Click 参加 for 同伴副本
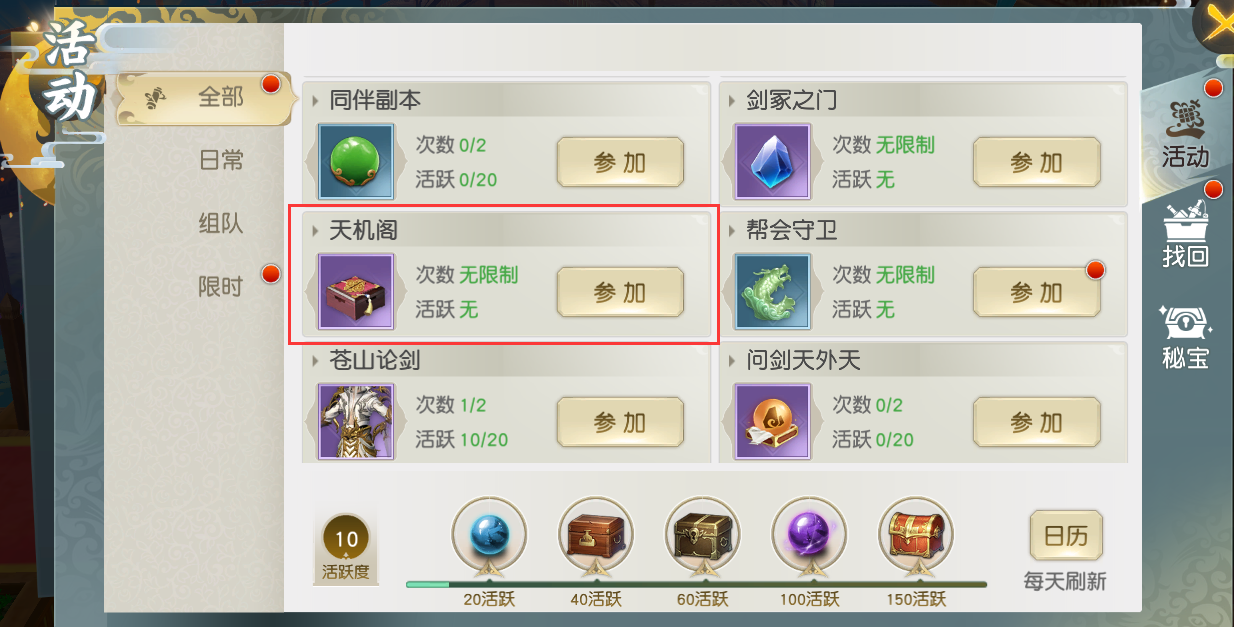 [620, 162]
